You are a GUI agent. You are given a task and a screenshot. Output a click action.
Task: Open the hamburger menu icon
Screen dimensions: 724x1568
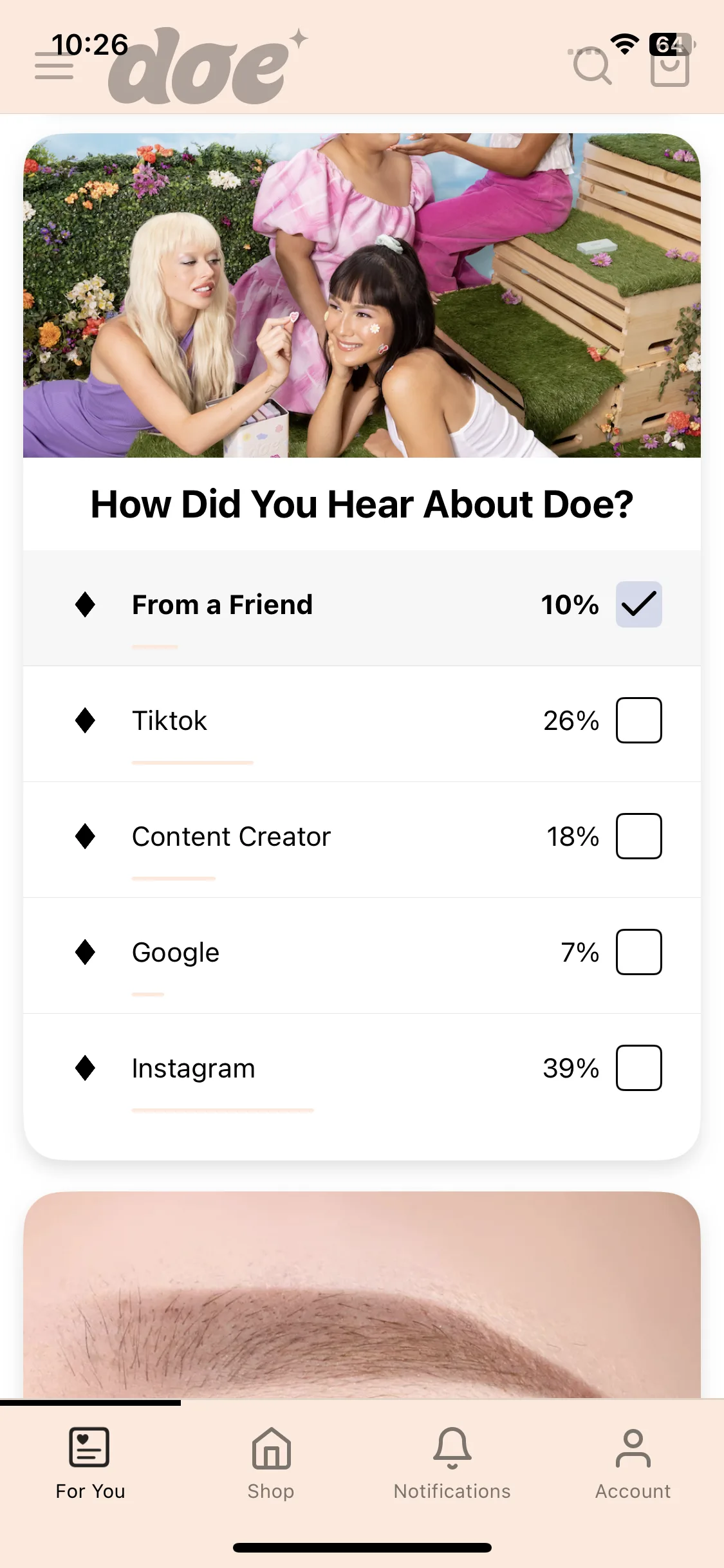54,66
